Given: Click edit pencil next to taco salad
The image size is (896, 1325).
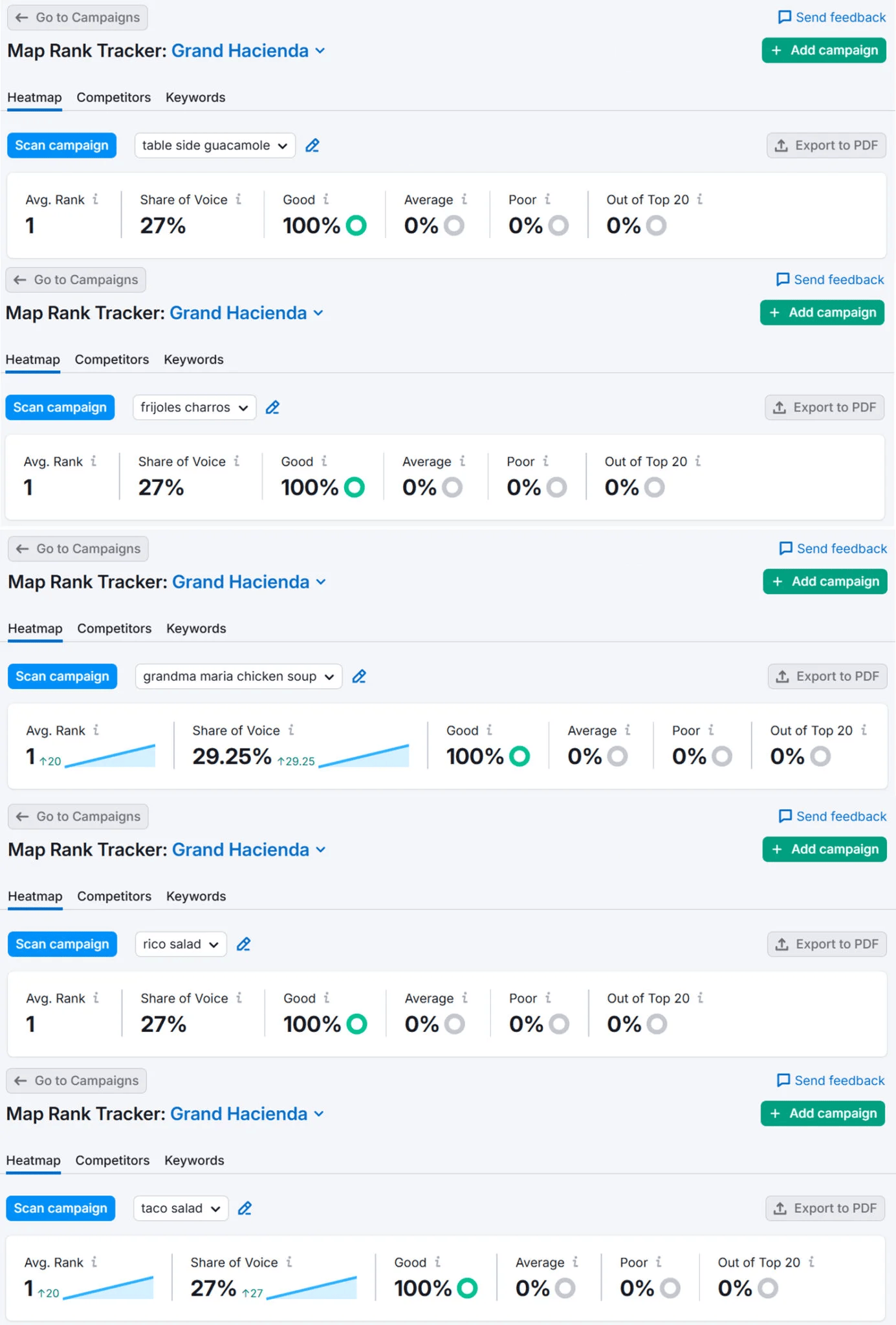Looking at the screenshot, I should pos(245,1209).
